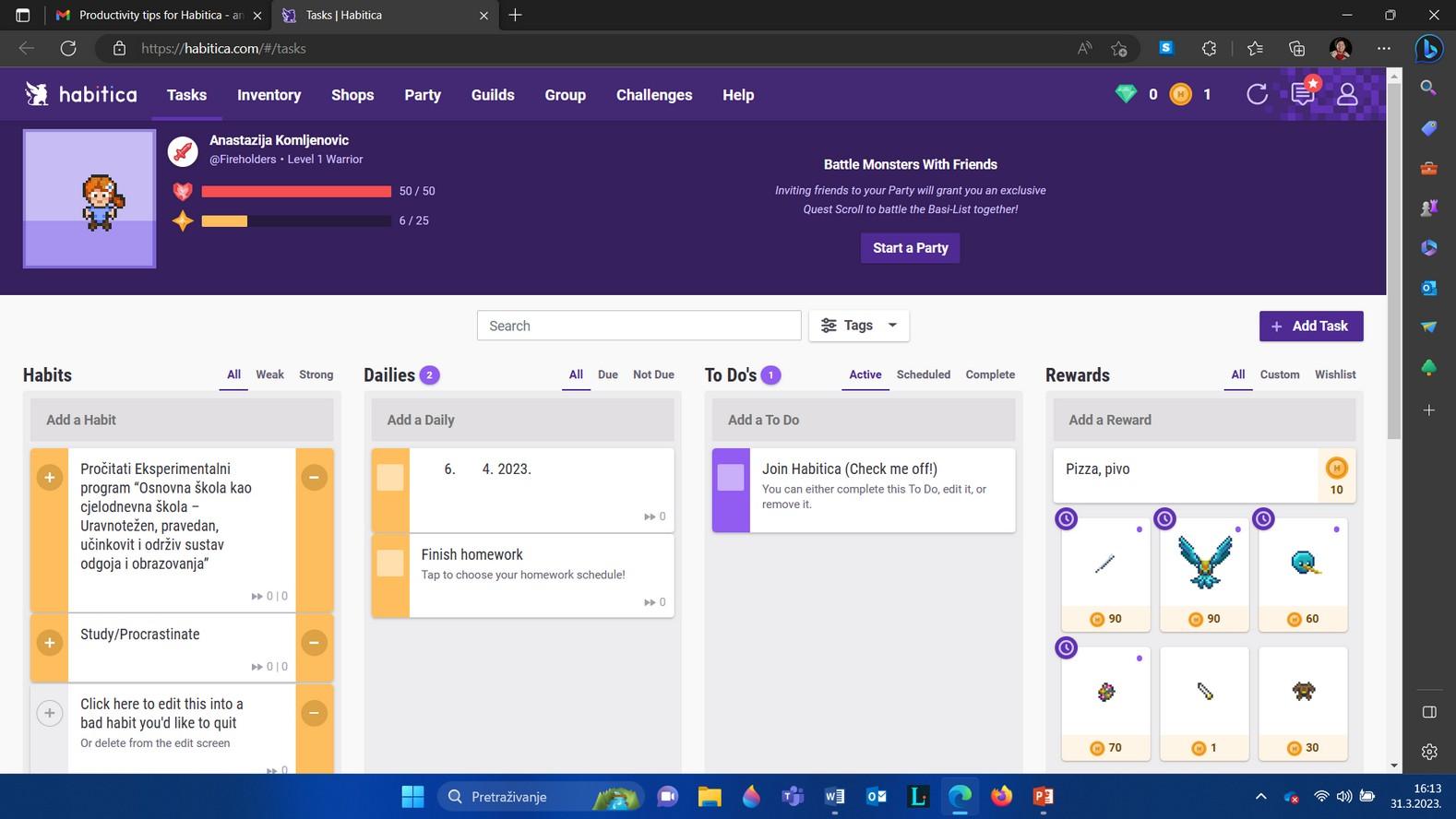The height and width of the screenshot is (819, 1456).
Task: Click the gold coin balance icon
Action: [1180, 94]
